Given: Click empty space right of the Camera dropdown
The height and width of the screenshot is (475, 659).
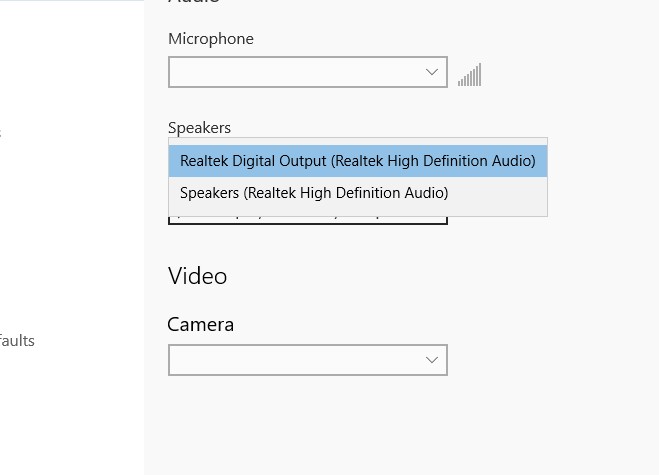Looking at the screenshot, I should 550,360.
